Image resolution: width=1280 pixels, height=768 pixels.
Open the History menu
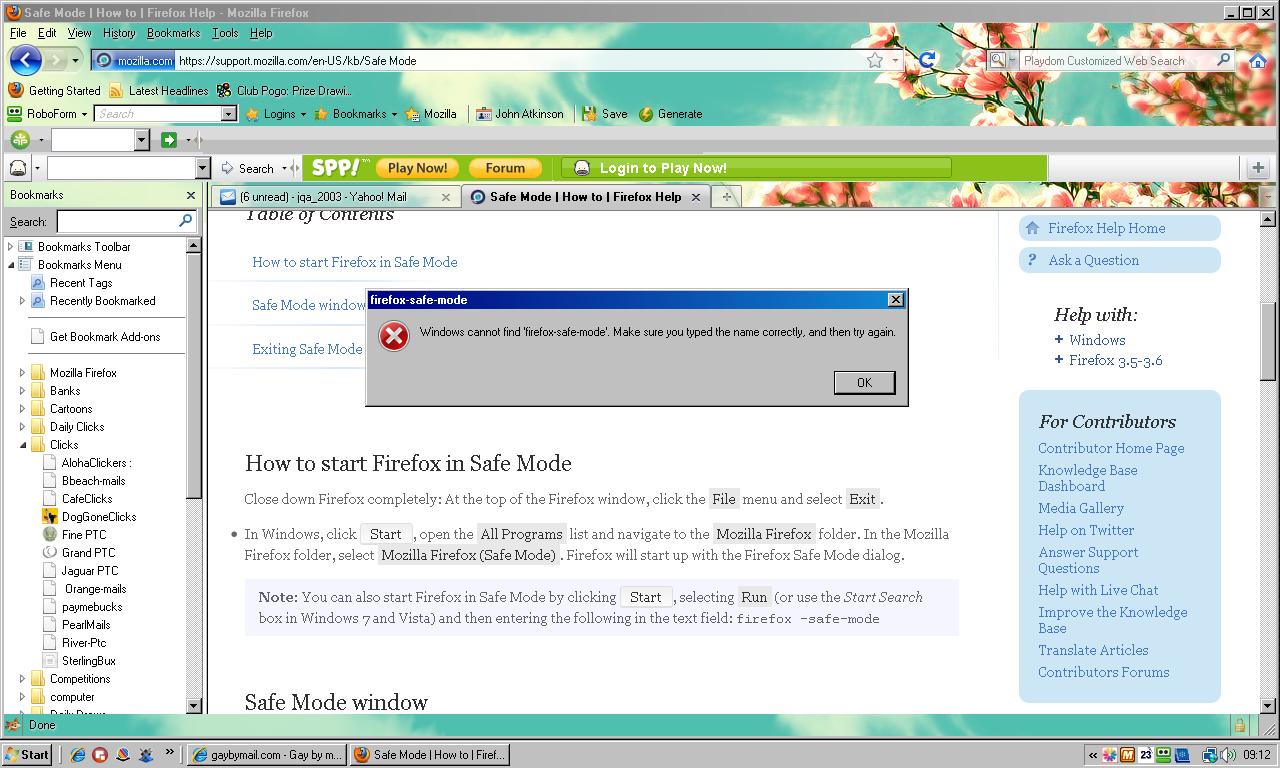coord(119,33)
